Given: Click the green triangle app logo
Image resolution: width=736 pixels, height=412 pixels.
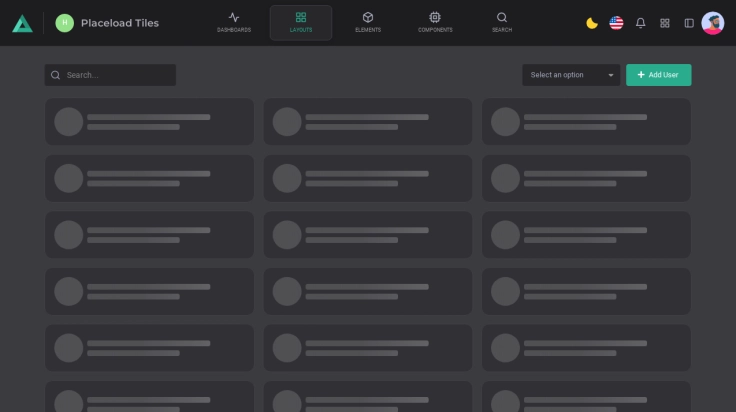Looking at the screenshot, I should tap(22, 23).
